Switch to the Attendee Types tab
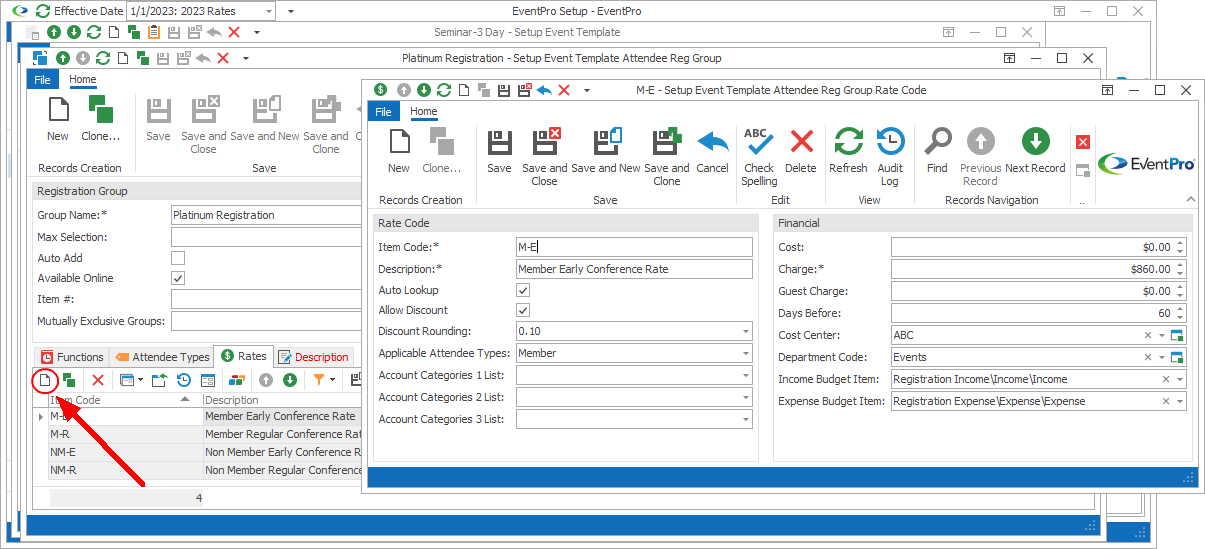1205x549 pixels. tap(163, 356)
